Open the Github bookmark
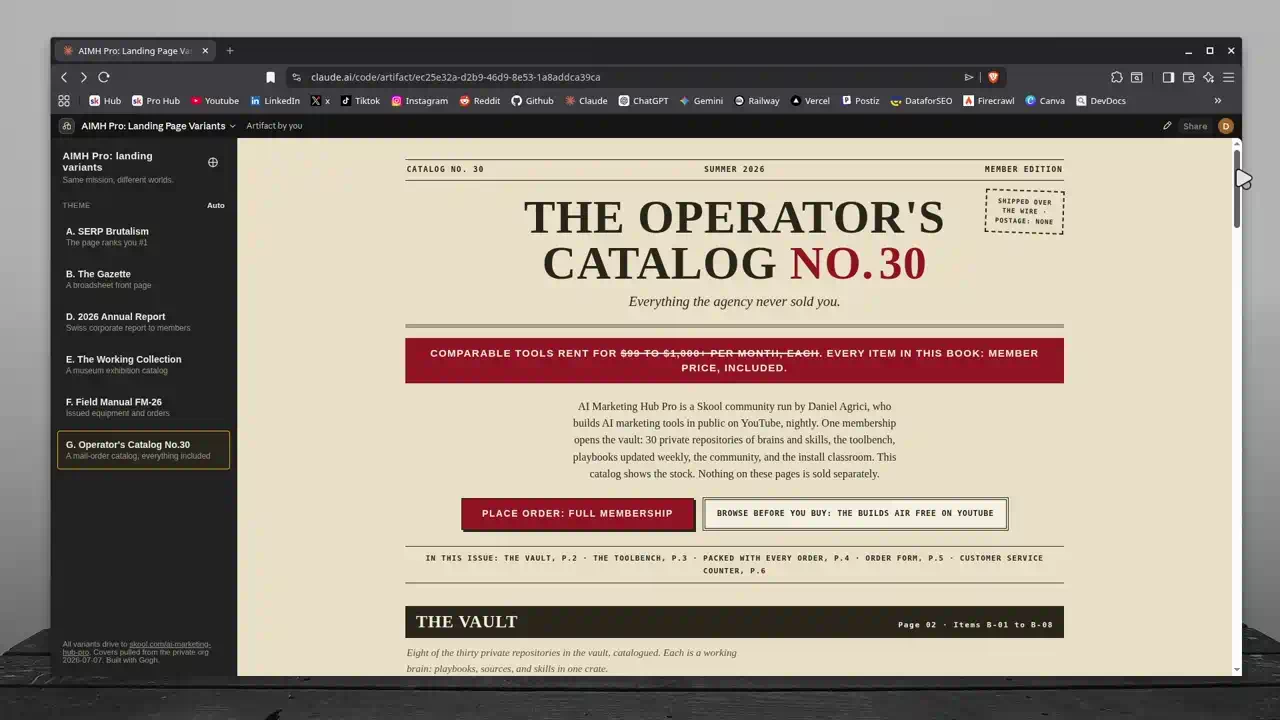 [532, 101]
